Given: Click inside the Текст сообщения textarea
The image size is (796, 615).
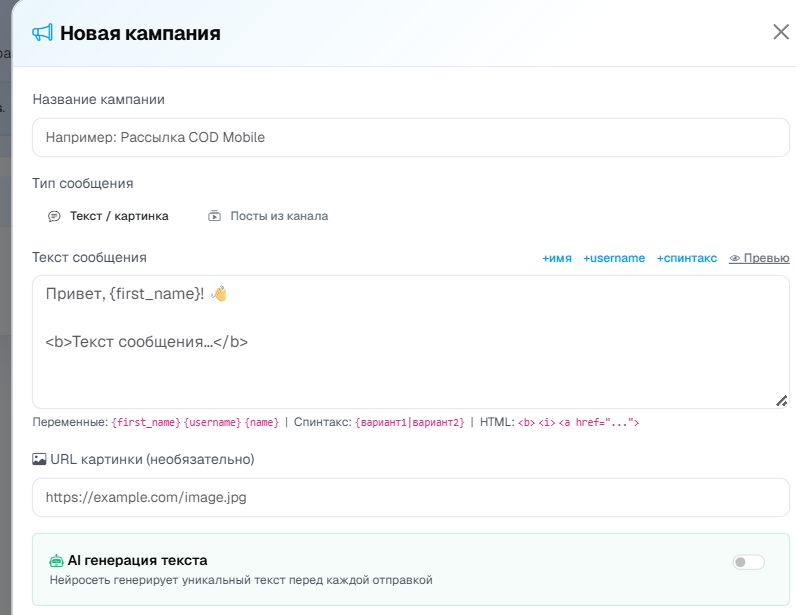Looking at the screenshot, I should pos(411,342).
